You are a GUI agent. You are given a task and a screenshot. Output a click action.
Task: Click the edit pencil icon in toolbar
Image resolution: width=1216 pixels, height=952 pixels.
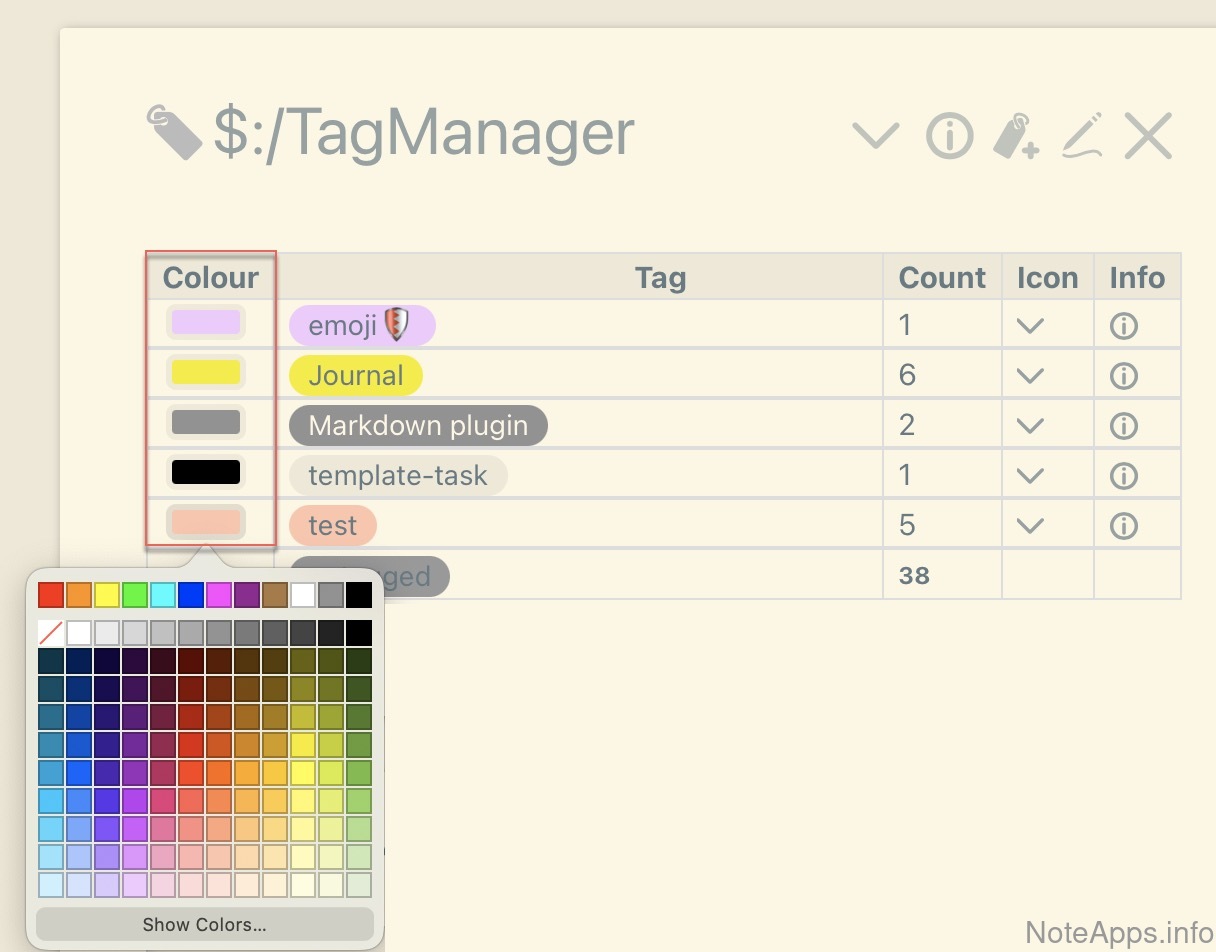click(1082, 136)
